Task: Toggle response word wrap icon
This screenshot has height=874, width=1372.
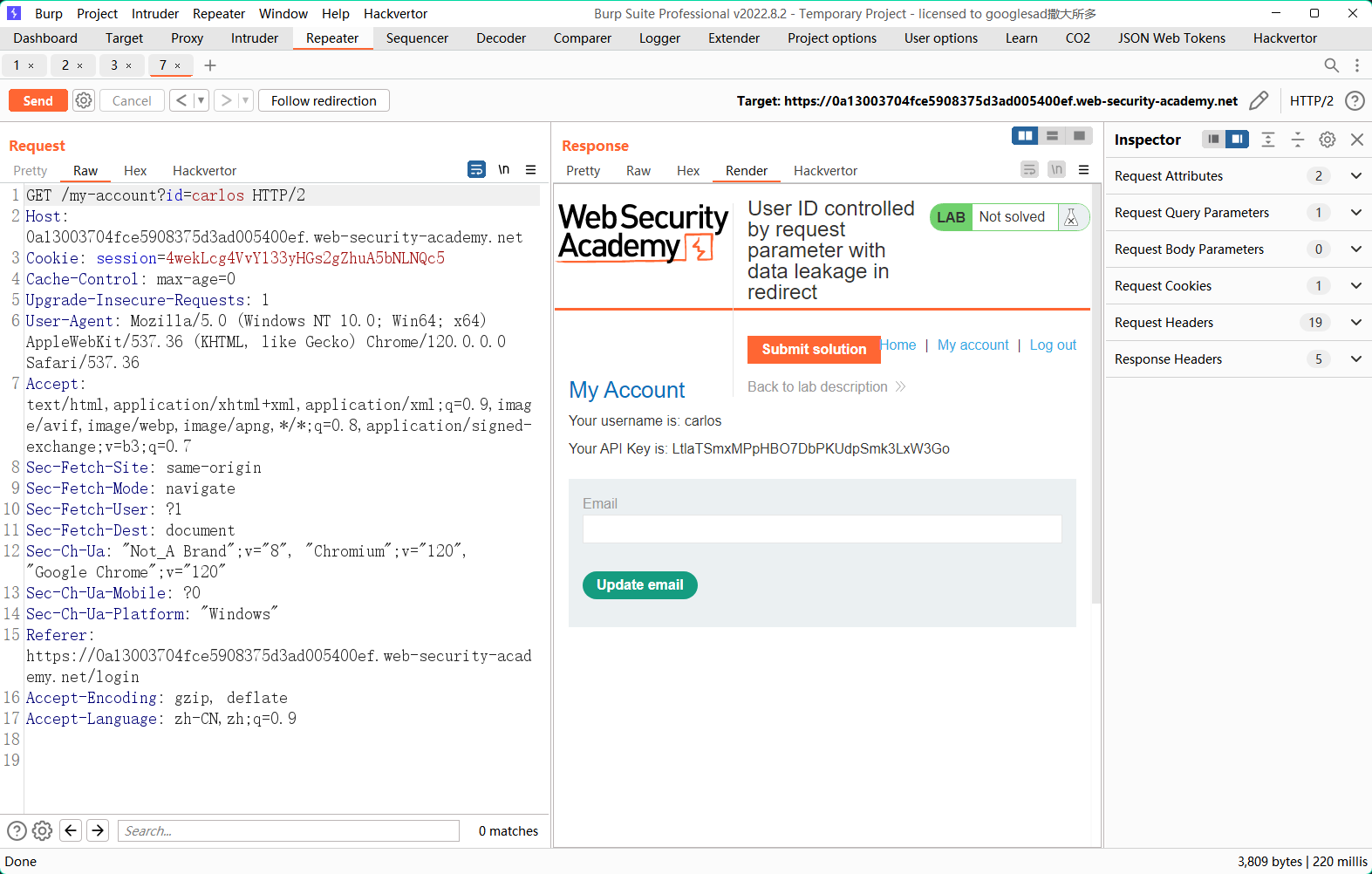Action: 1029,169
